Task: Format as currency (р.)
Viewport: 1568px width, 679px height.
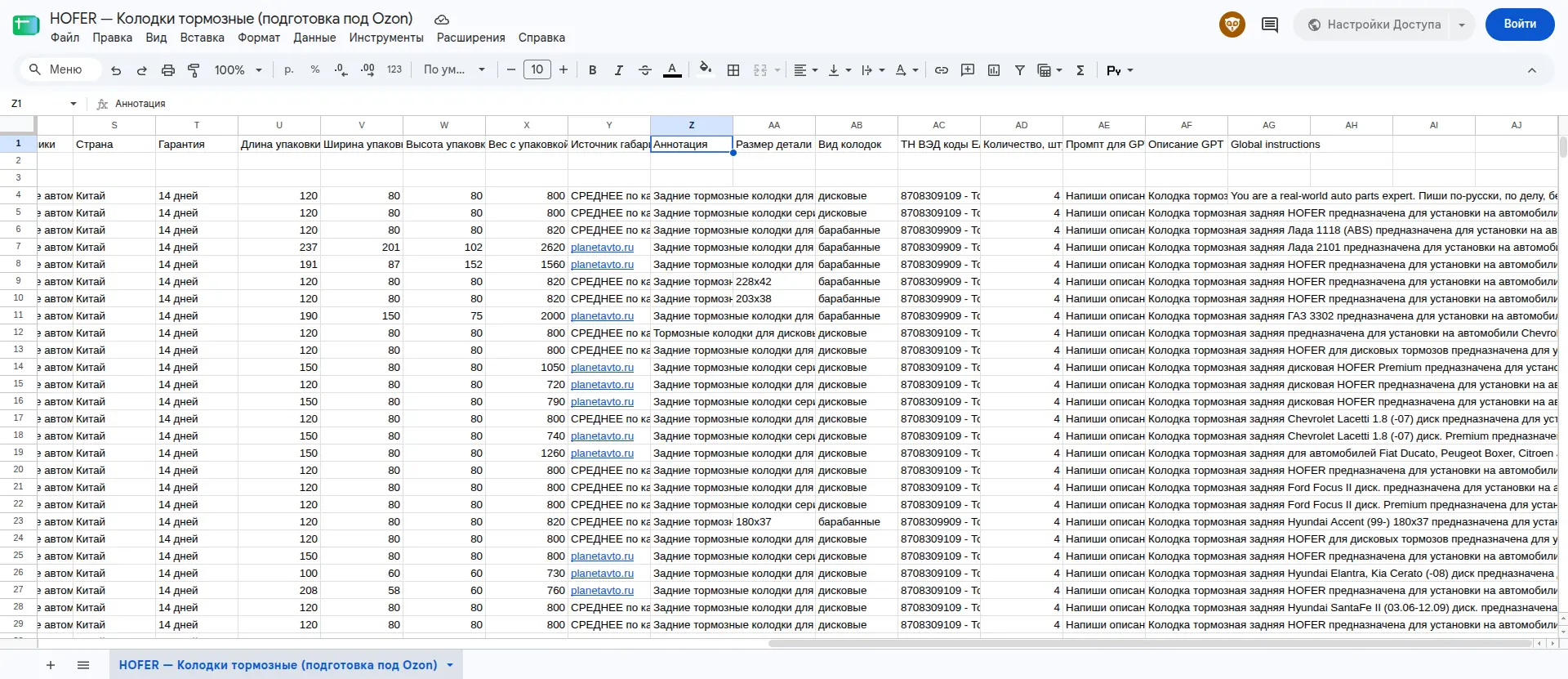Action: click(x=289, y=70)
